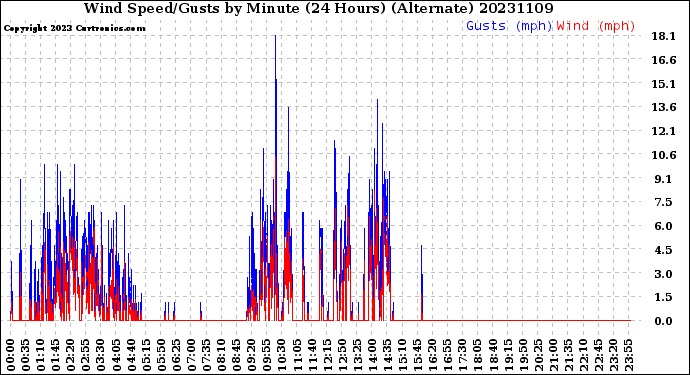Click the 6.0 y-axis value
Screen dimensions: 690x375
click(664, 226)
